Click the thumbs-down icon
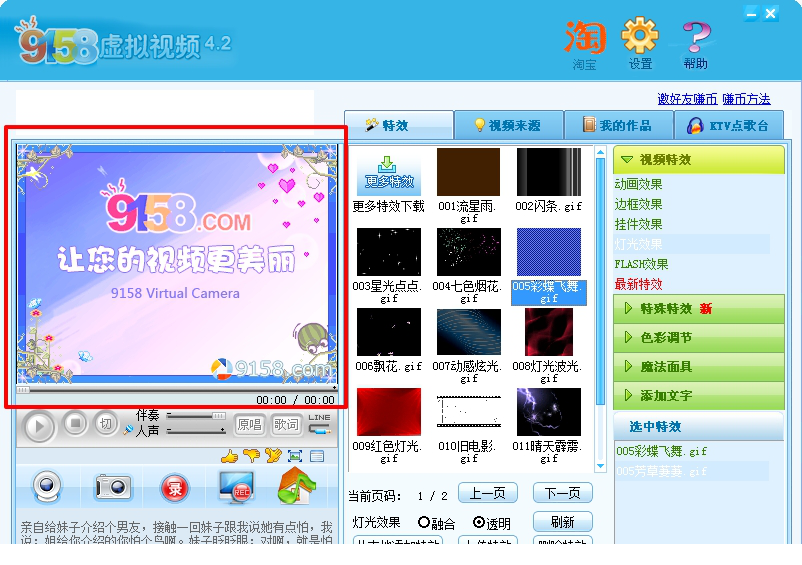This screenshot has height=565, width=802. point(251,455)
